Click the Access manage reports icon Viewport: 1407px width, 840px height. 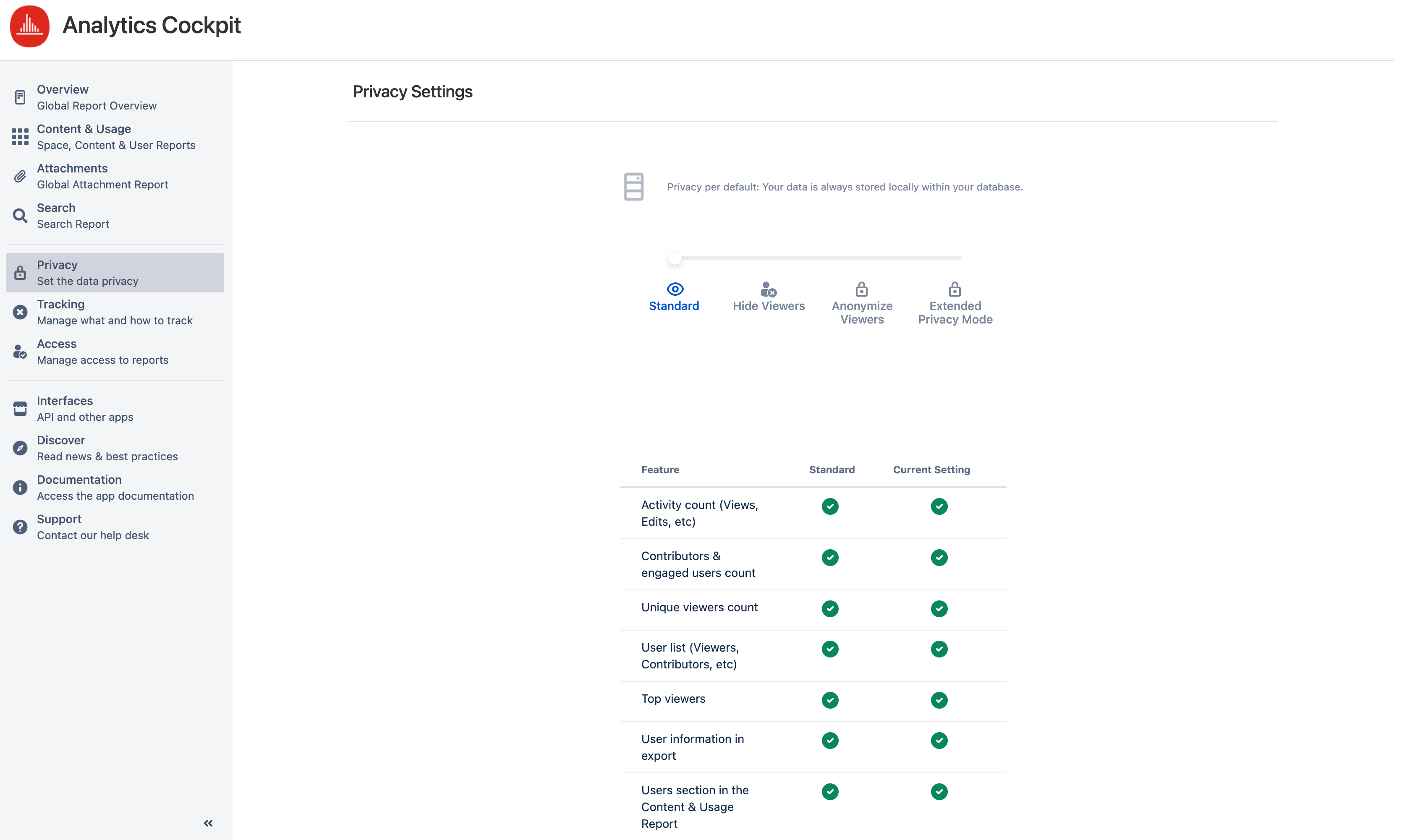pyautogui.click(x=21, y=352)
